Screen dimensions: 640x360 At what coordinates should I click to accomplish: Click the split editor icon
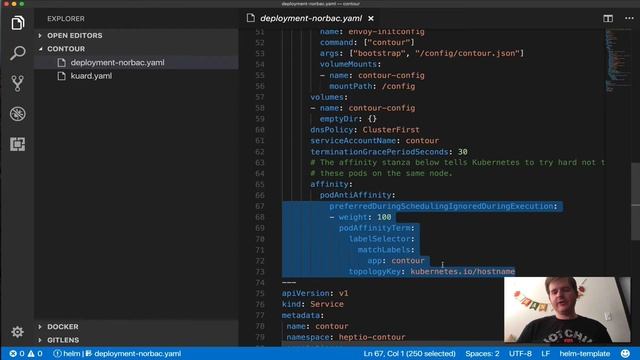pyautogui.click(x=608, y=19)
